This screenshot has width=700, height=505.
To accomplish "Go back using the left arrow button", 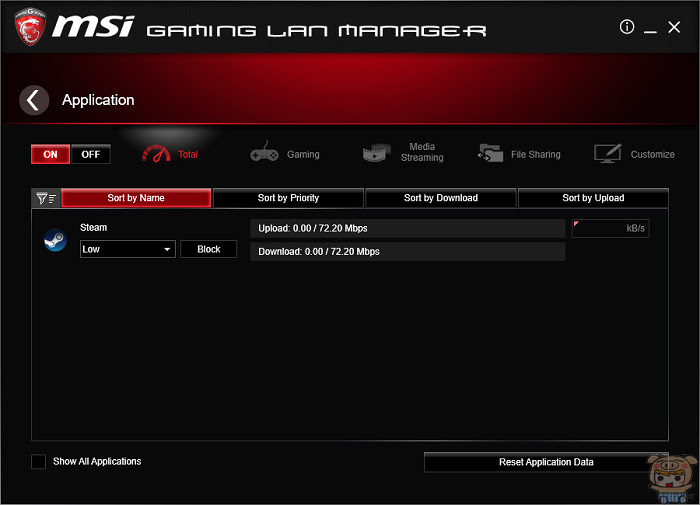I will pyautogui.click(x=34, y=100).
